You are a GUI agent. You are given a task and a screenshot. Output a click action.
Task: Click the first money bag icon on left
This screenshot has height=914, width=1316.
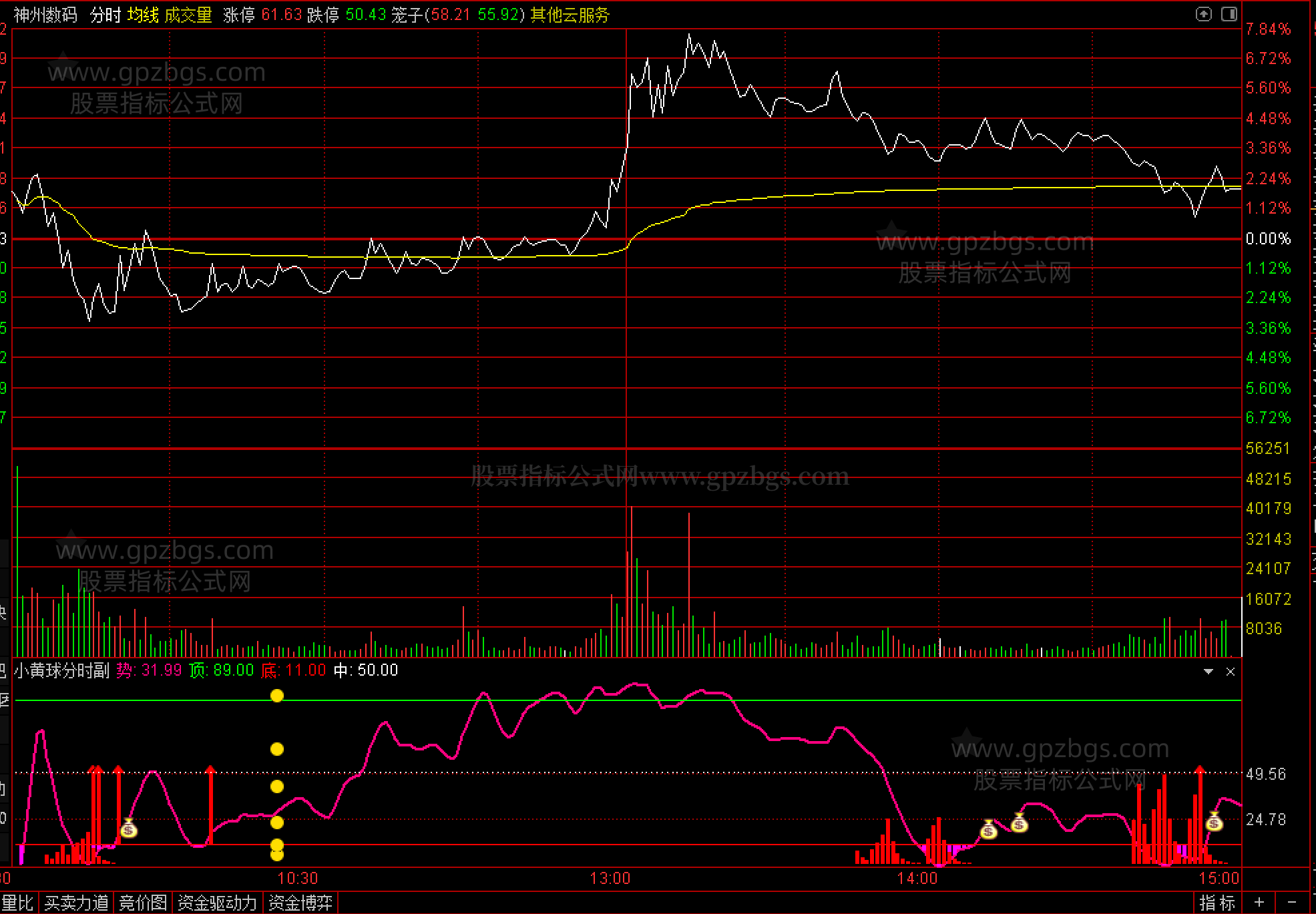point(129,829)
